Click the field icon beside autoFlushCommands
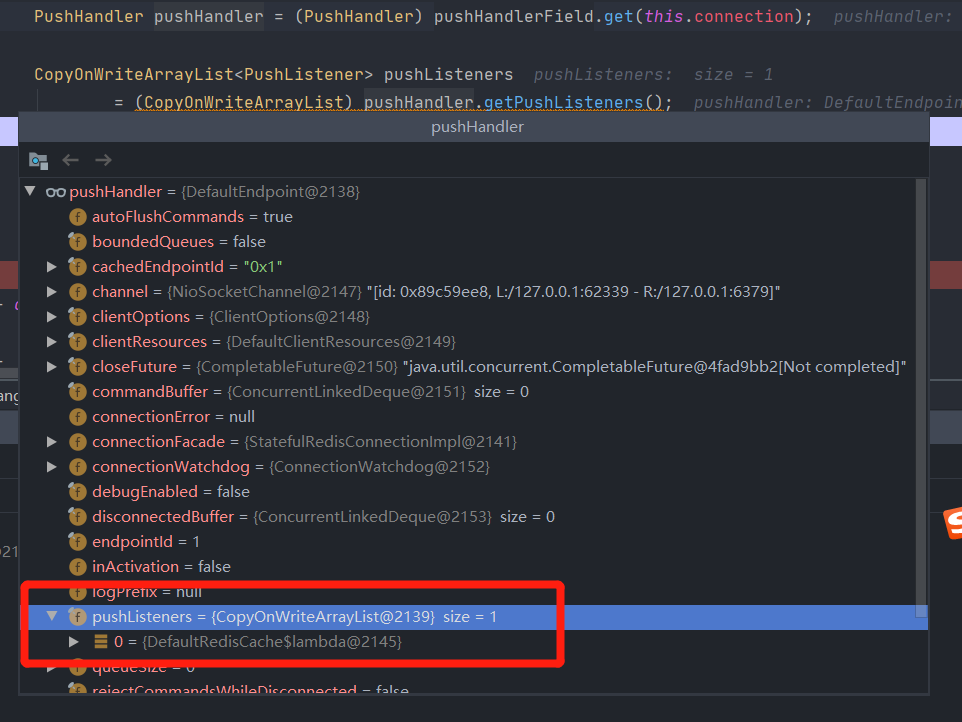 click(77, 216)
